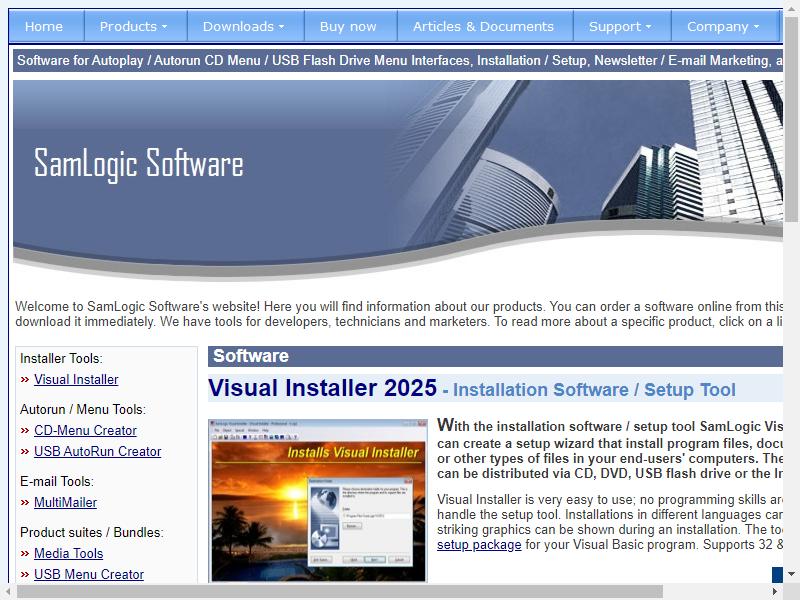The width and height of the screenshot is (800, 600).
Task: Open Articles & Documents section
Action: (x=483, y=27)
